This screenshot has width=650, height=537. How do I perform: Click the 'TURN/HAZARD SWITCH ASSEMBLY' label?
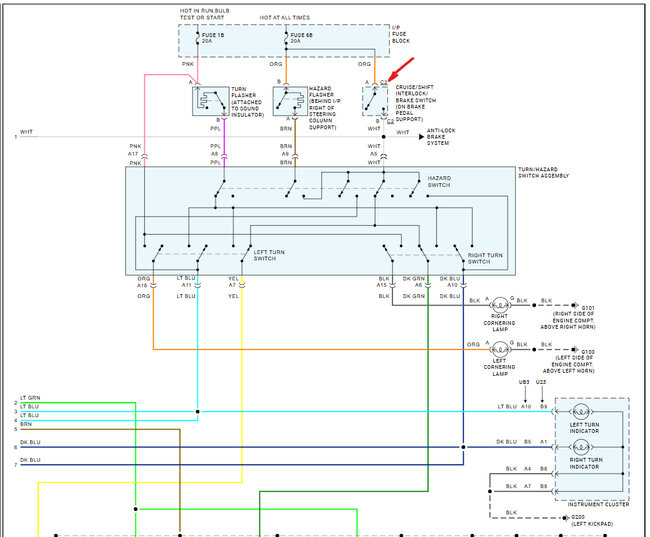[543, 173]
